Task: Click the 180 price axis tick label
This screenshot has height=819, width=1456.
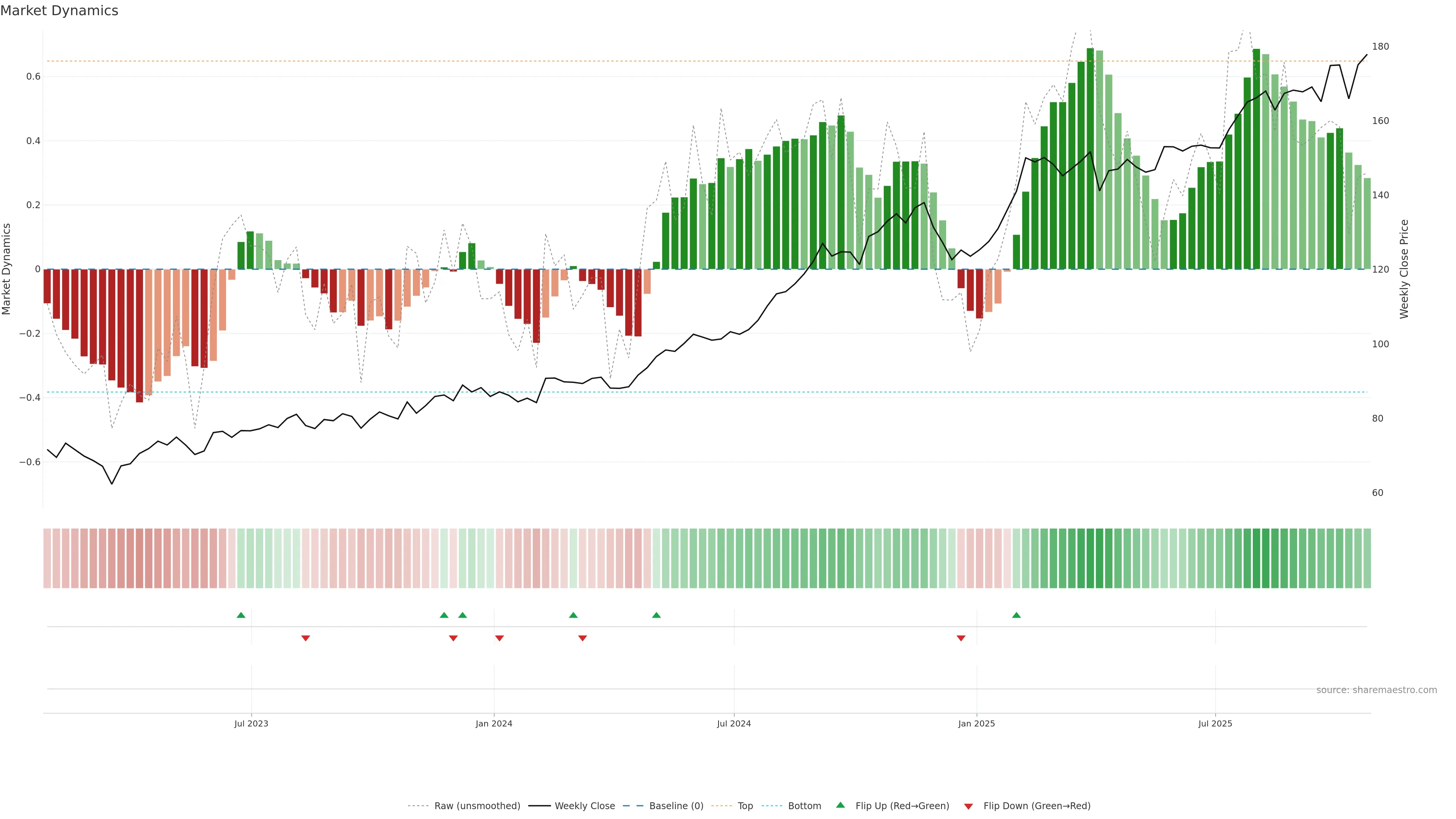Action: click(1380, 46)
